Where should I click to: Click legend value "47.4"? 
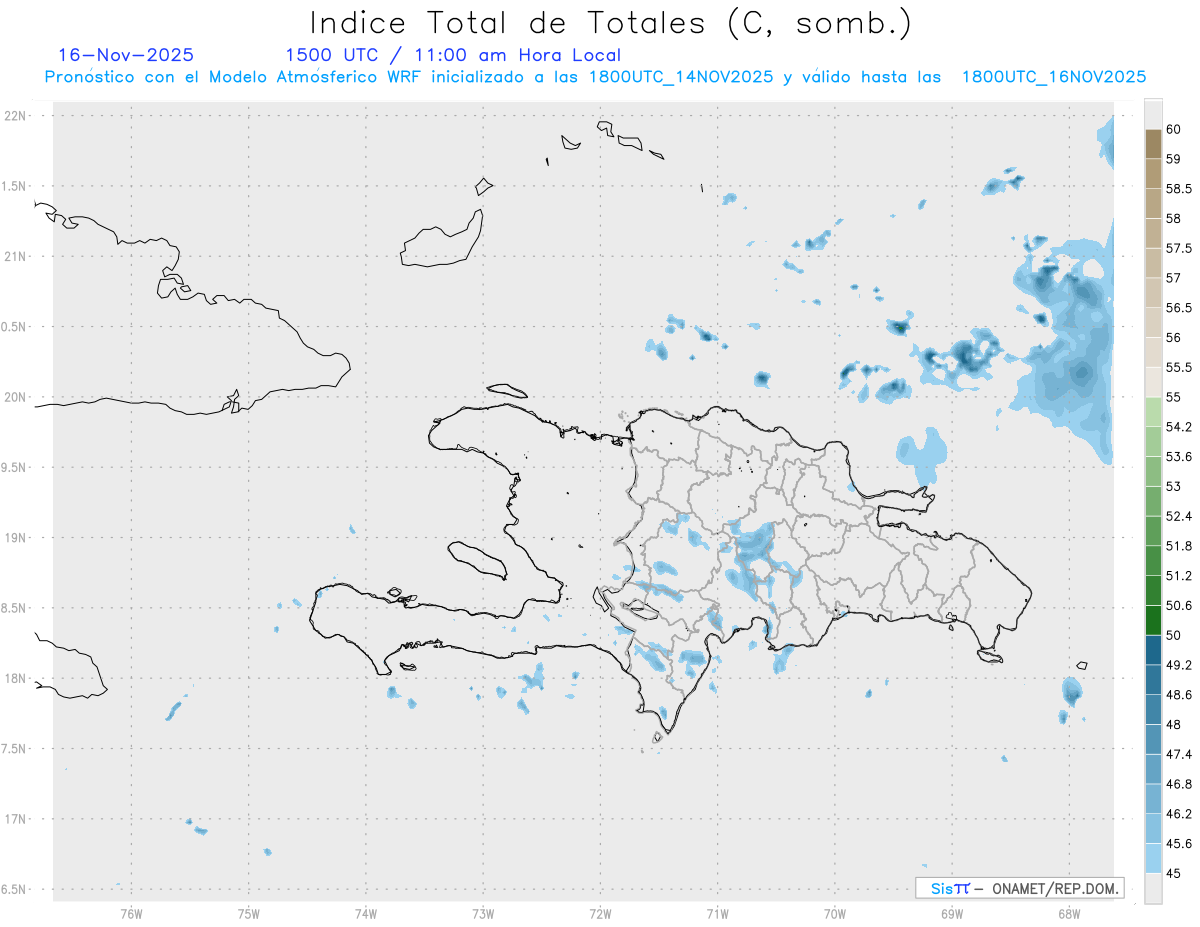coord(1179,754)
